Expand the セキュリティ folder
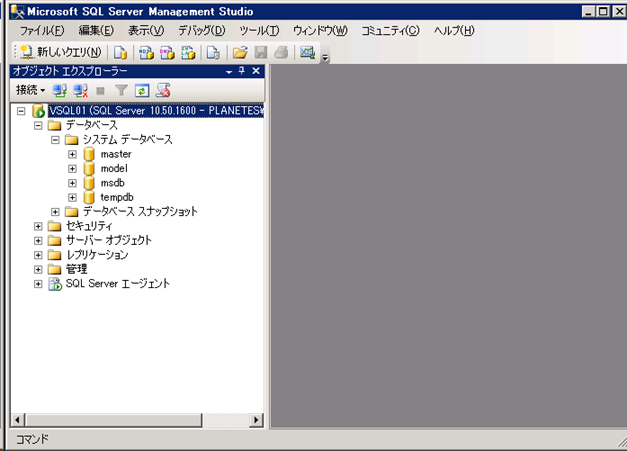This screenshot has height=451, width=627. click(x=38, y=226)
